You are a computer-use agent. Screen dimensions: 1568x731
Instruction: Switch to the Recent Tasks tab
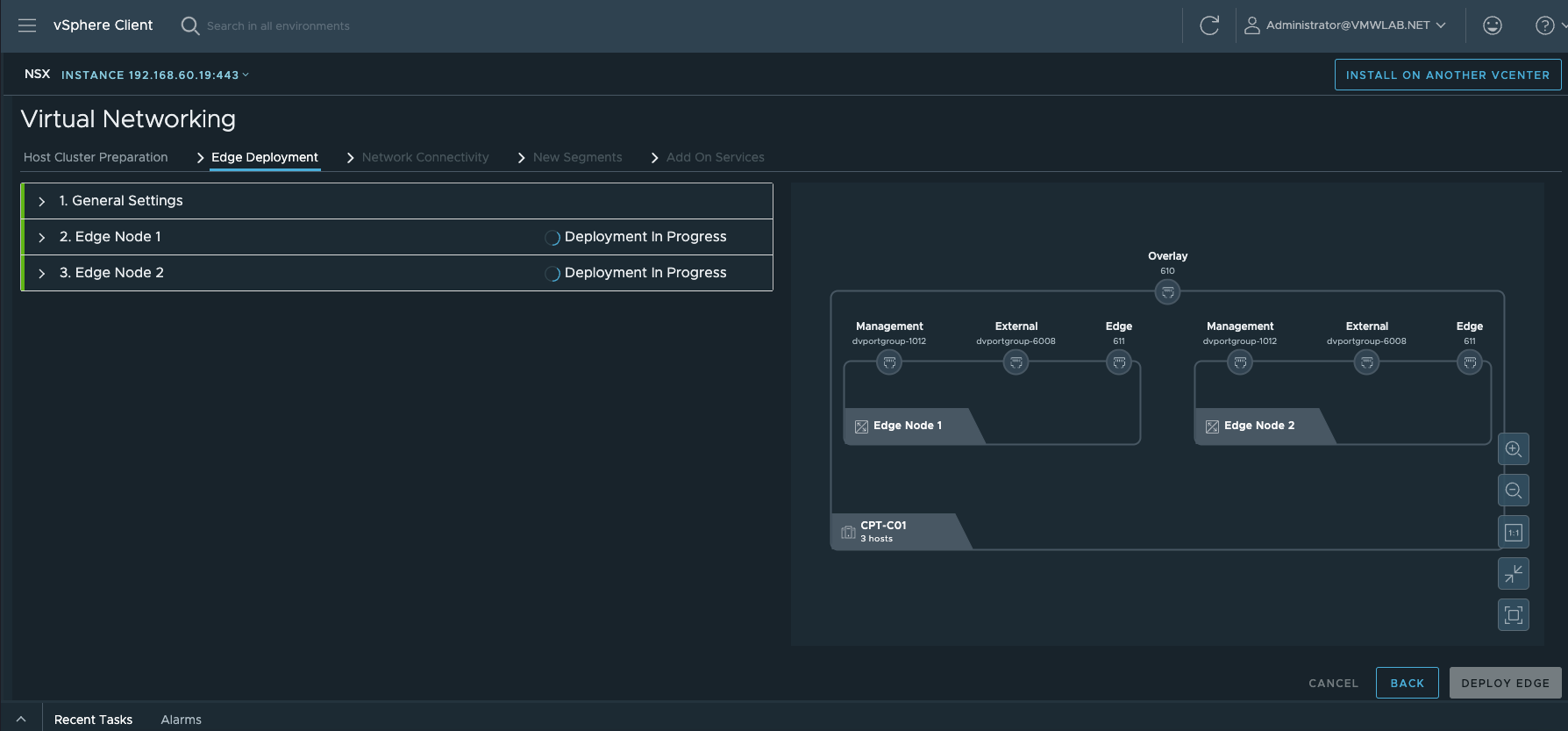click(x=93, y=720)
